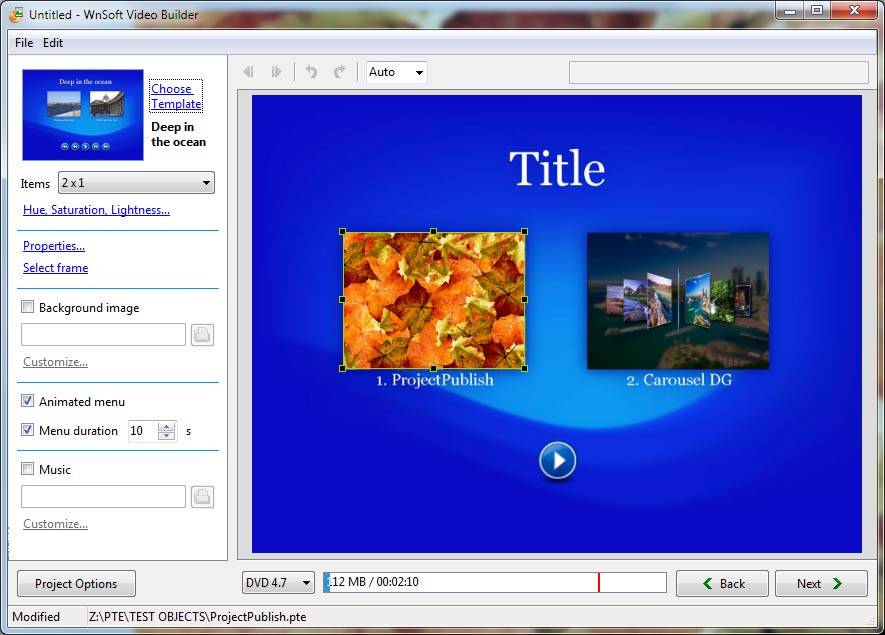Open the File menu
The width and height of the screenshot is (885, 635).
tap(24, 43)
